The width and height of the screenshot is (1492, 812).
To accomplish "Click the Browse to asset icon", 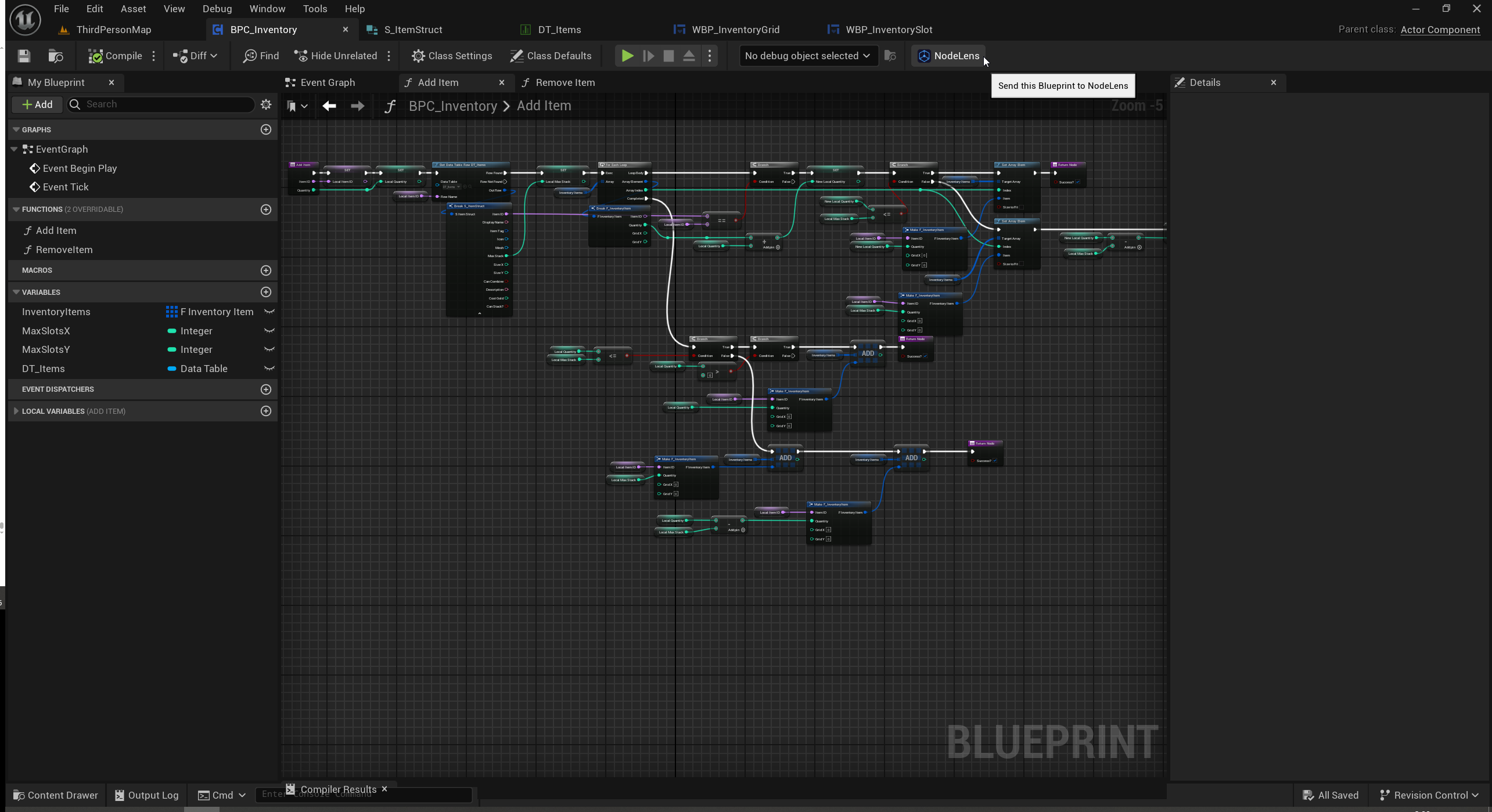I will click(56, 56).
